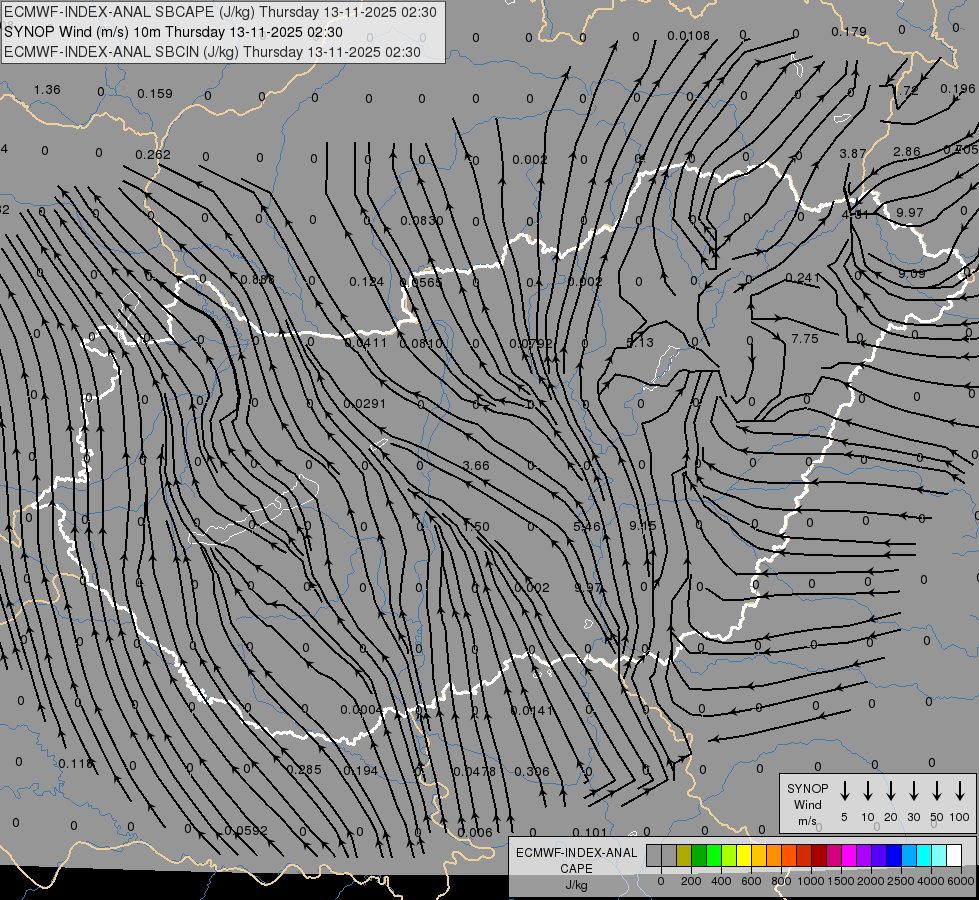Click the 200 tick label on the CAPE scale
This screenshot has width=979, height=900.
691,881
